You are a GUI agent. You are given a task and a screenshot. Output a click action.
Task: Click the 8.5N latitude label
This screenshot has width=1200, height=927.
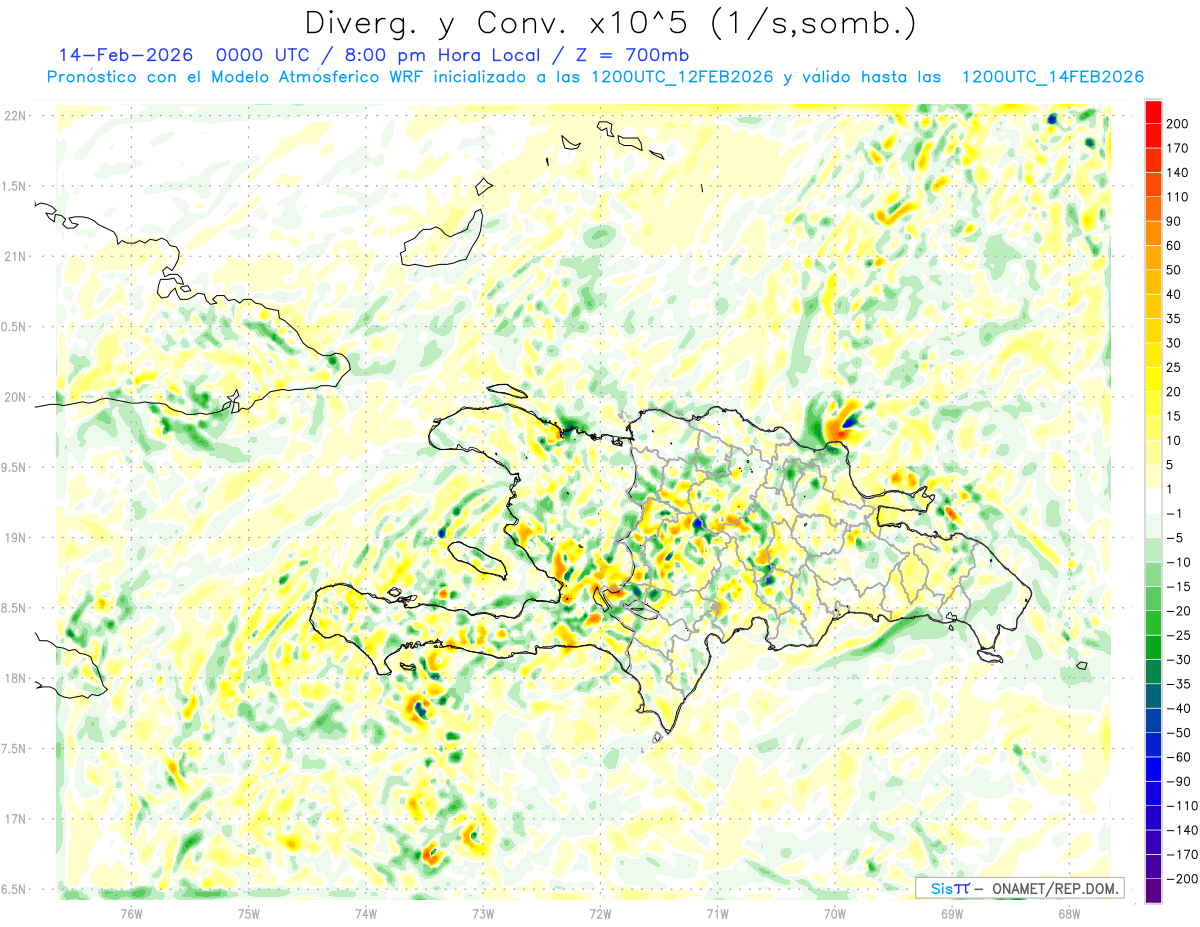12,608
